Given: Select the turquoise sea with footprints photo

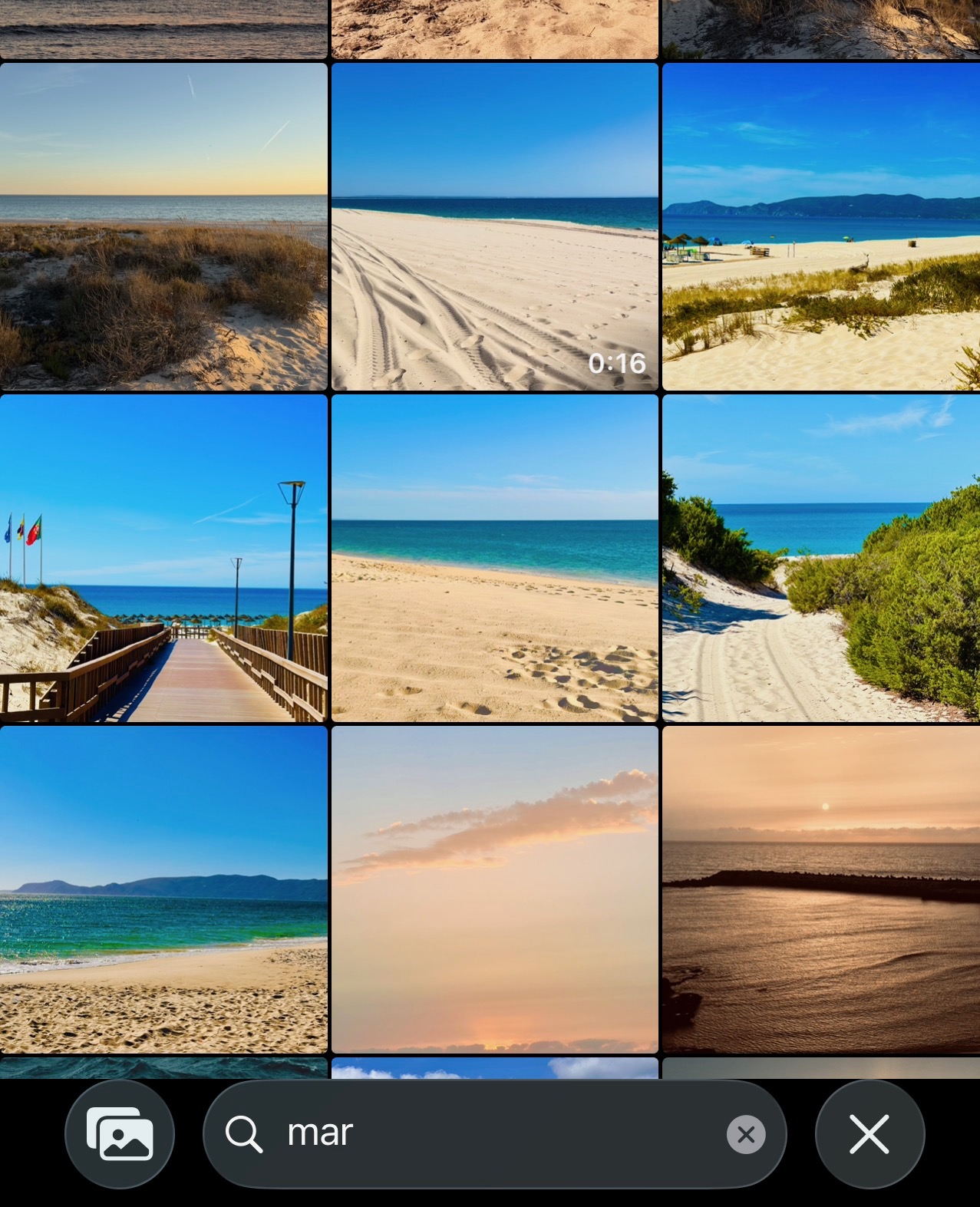Looking at the screenshot, I should tap(494, 559).
